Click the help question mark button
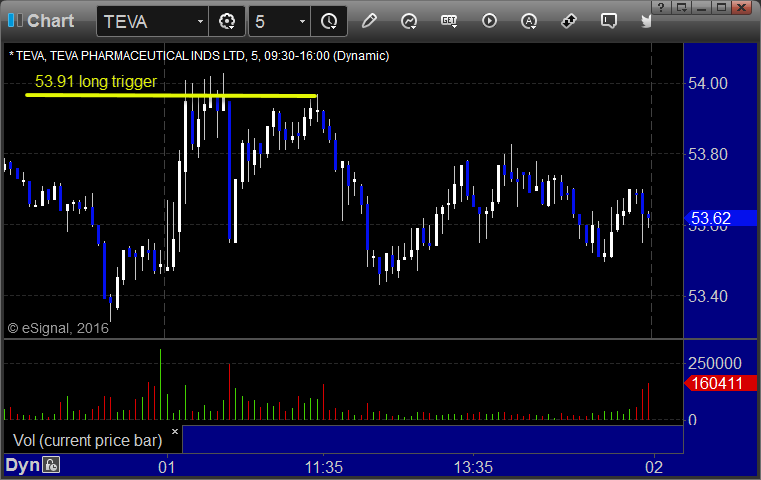761x480 pixels. pos(661,7)
